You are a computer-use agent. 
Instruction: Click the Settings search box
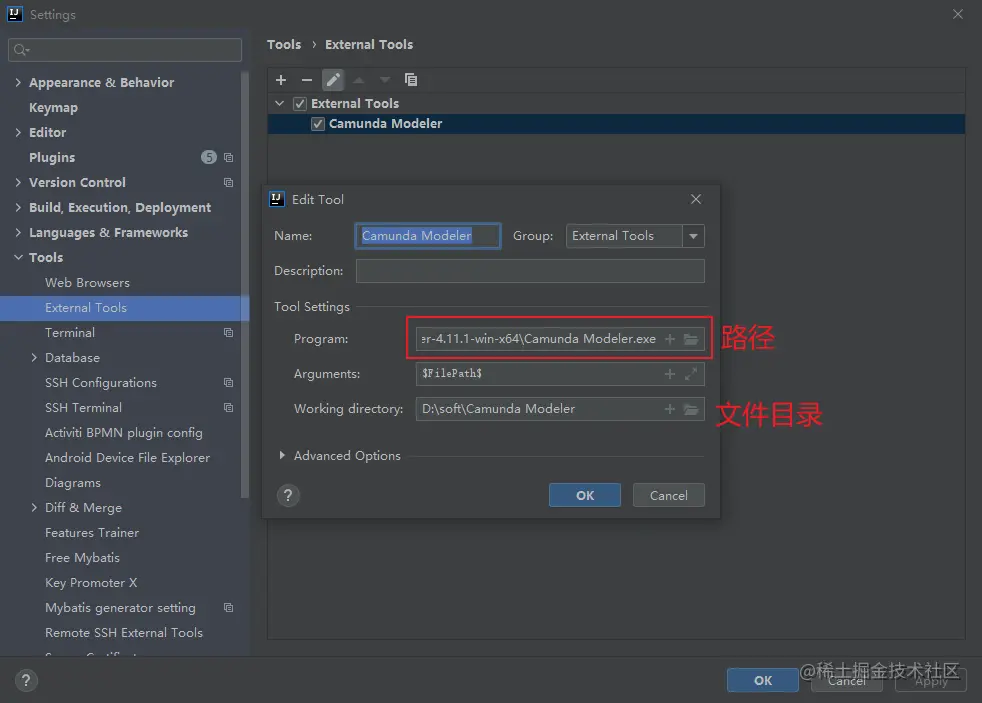pos(125,50)
